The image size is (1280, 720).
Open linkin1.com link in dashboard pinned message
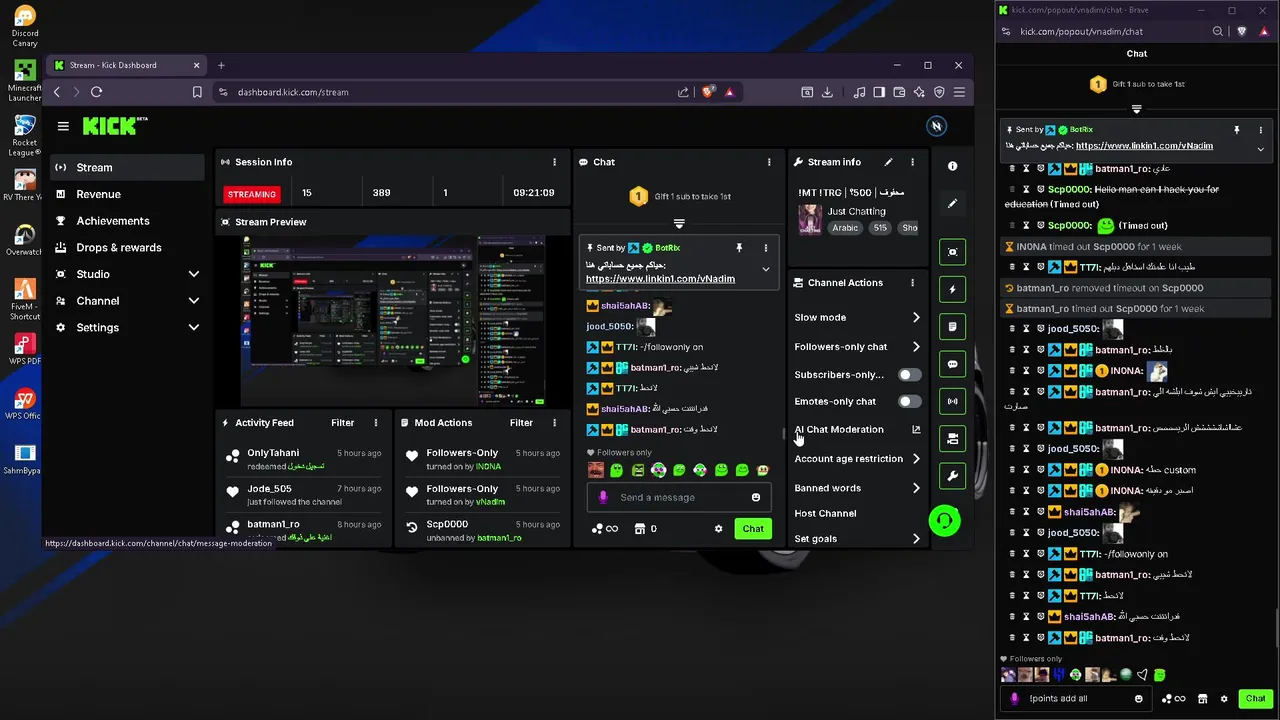[660, 279]
